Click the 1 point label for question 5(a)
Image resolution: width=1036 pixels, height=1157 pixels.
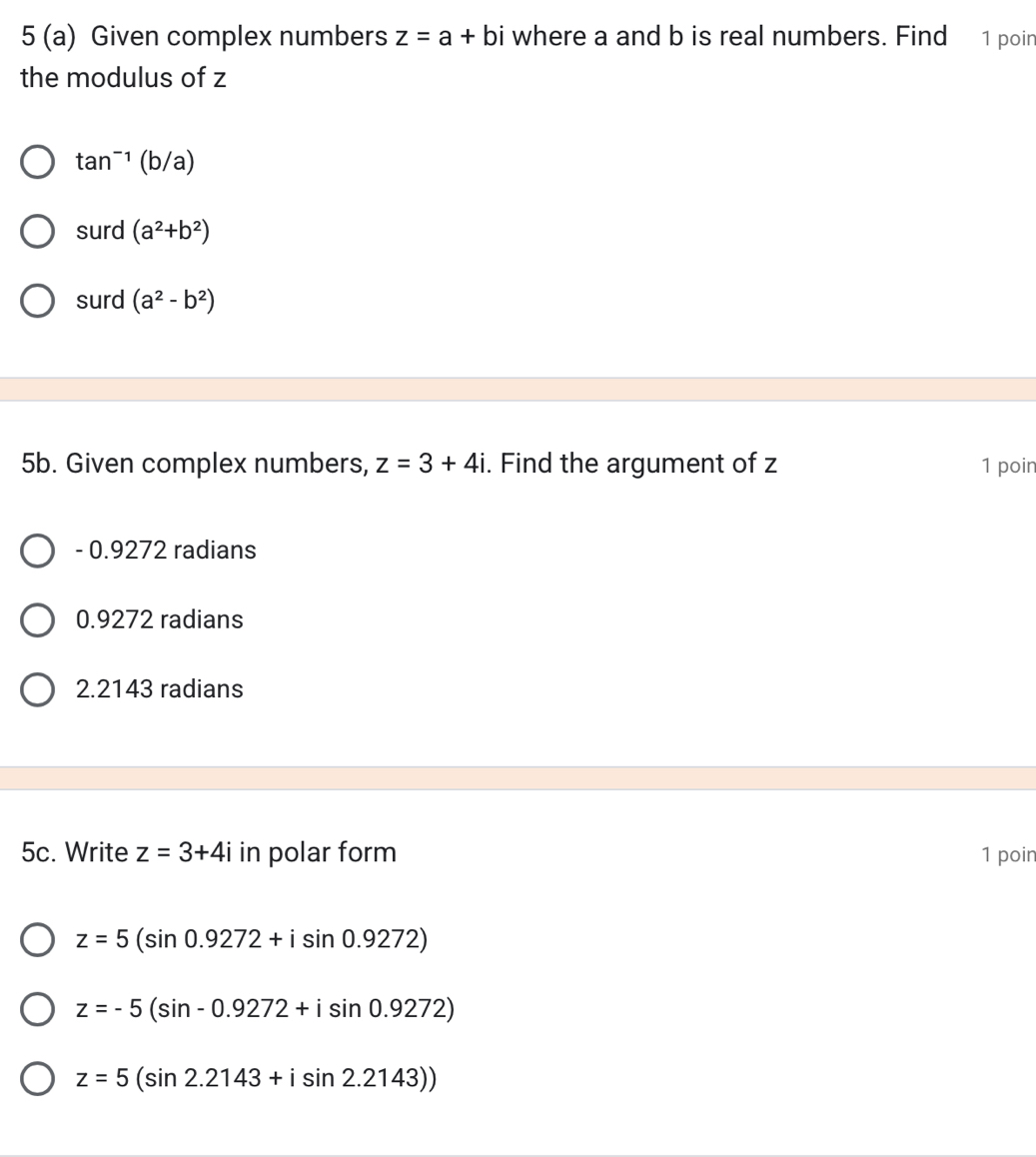1010,37
